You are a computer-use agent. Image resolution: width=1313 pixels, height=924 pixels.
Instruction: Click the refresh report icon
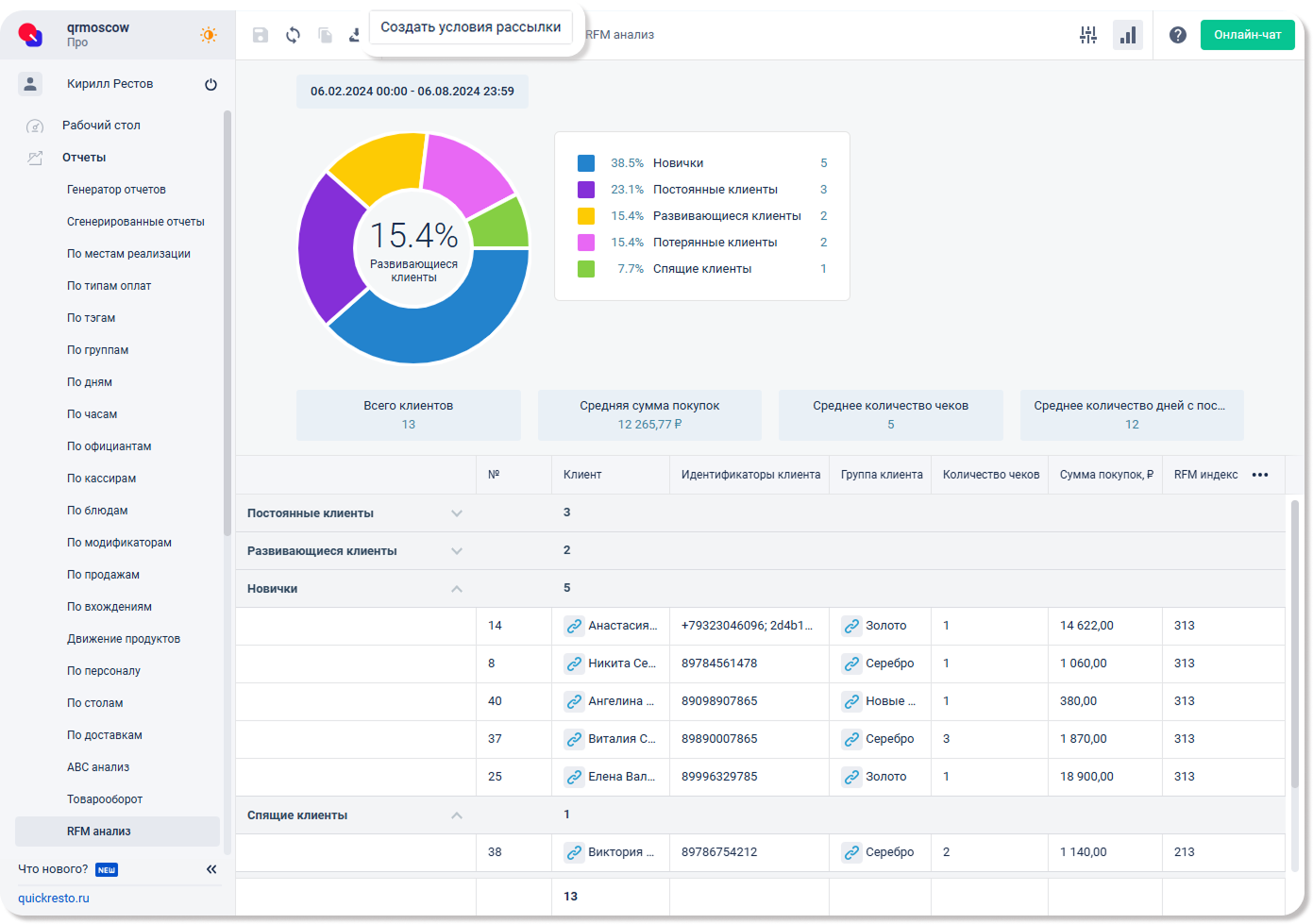point(293,35)
